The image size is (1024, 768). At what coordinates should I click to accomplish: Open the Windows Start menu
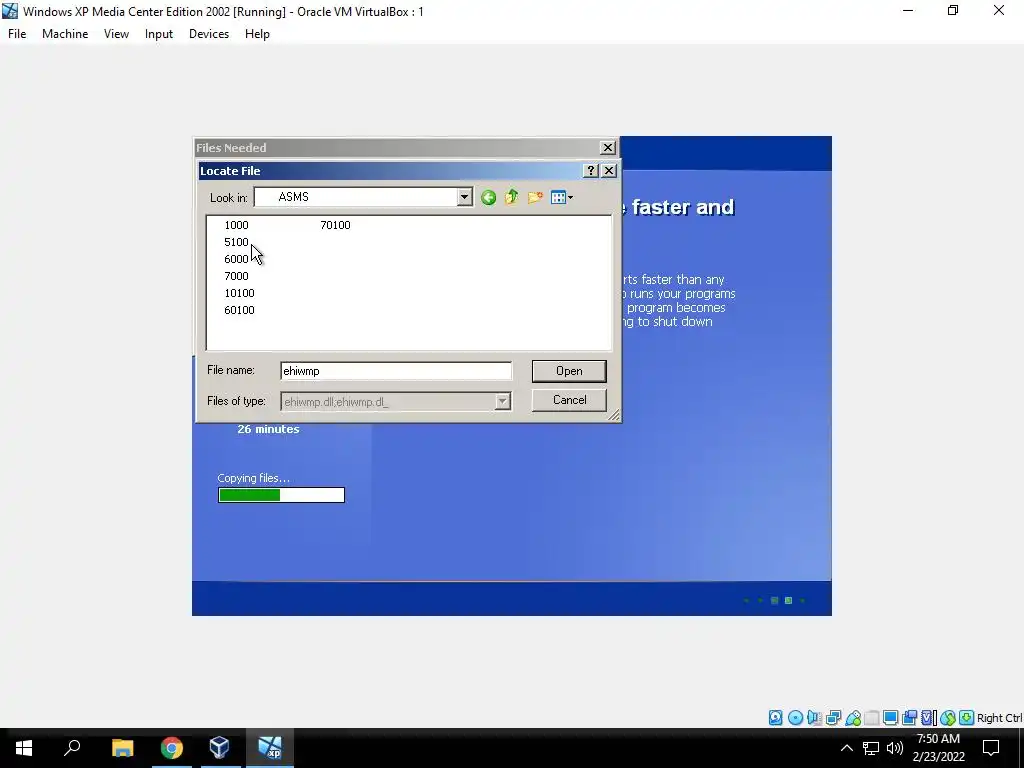[24, 748]
